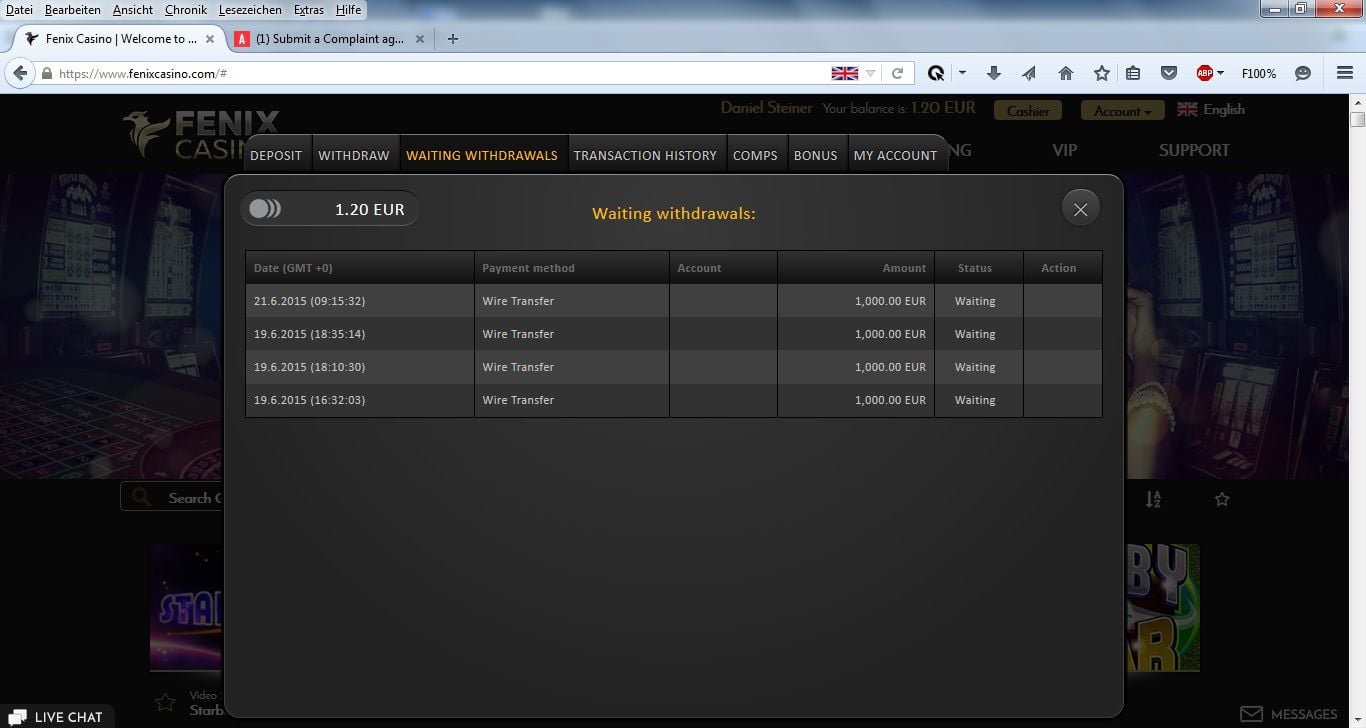
Task: Show bookmarks list icon in the toolbar
Action: click(1132, 73)
